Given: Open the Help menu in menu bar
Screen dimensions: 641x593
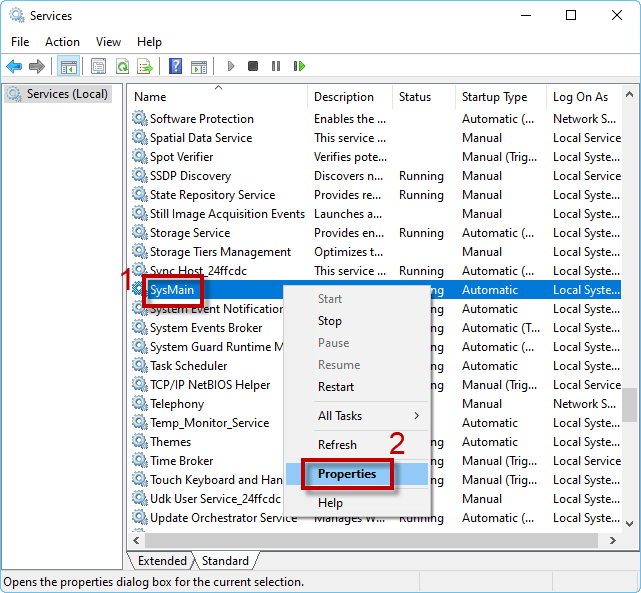Looking at the screenshot, I should pos(149,42).
